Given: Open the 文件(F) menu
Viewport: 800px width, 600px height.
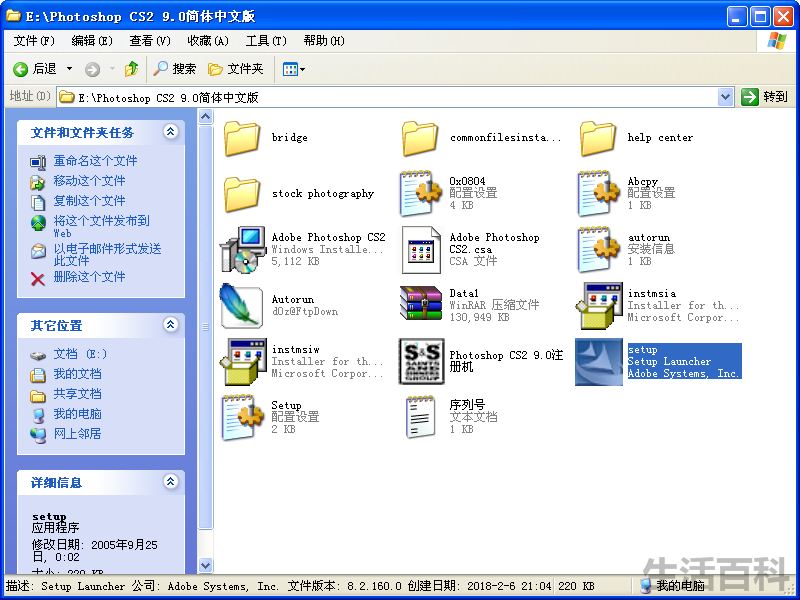Looking at the screenshot, I should [34, 41].
